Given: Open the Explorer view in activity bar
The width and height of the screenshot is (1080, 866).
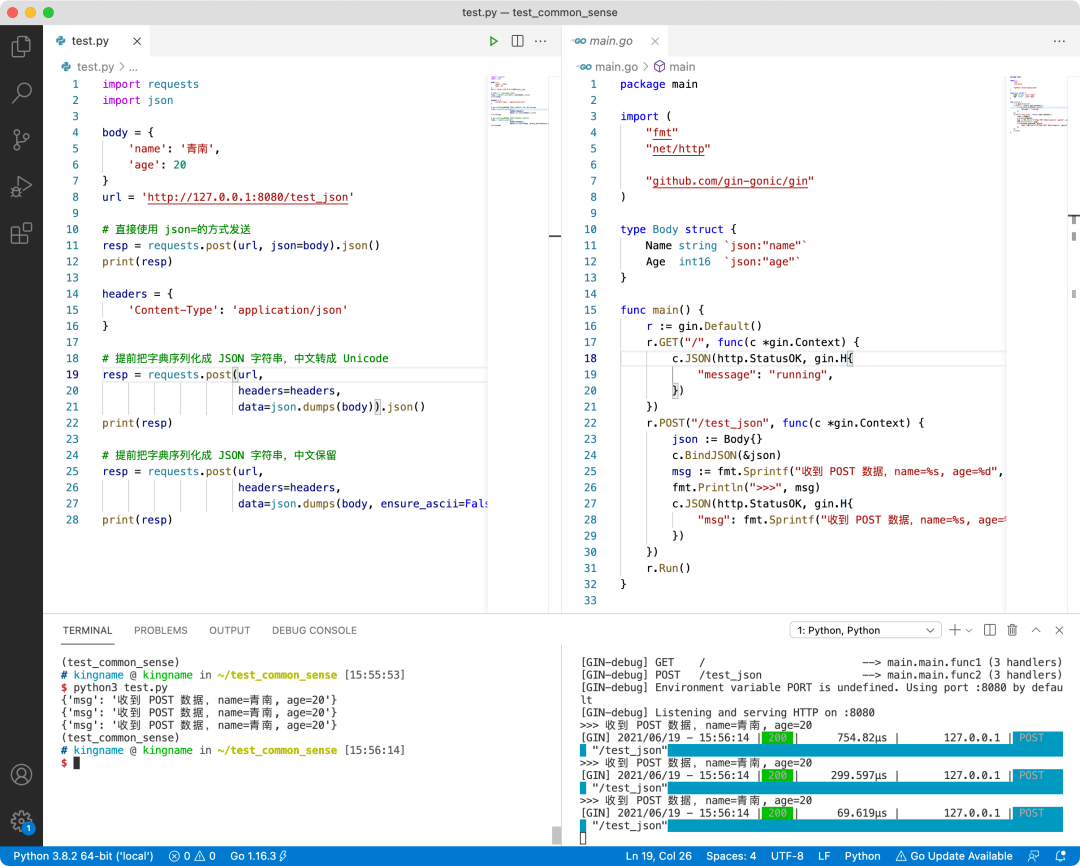Looking at the screenshot, I should click(x=21, y=46).
